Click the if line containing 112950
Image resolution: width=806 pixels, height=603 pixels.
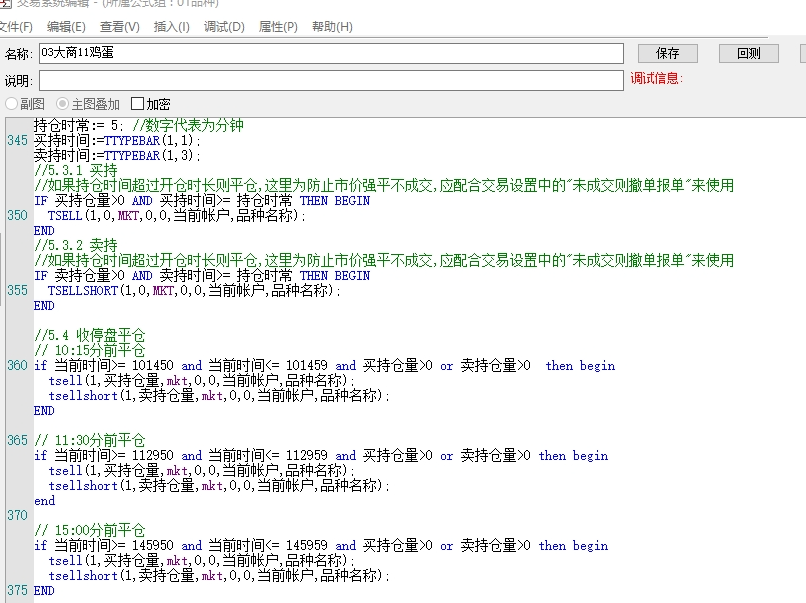point(321,455)
